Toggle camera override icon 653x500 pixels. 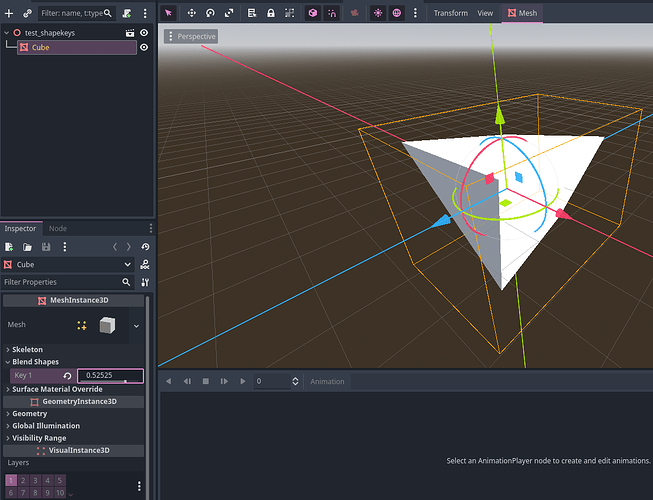pyautogui.click(x=354, y=13)
